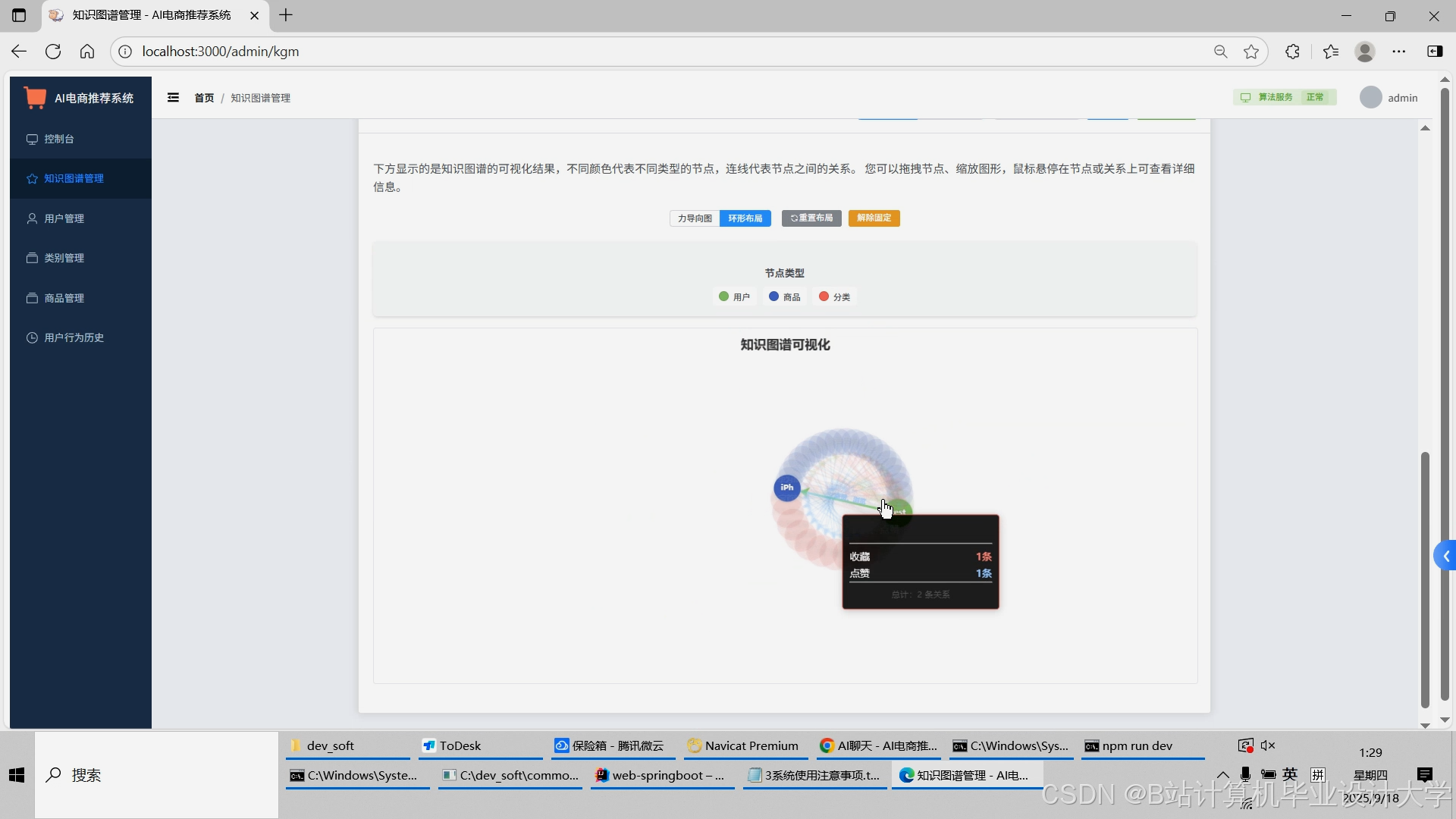Switch to 力导向图 layout

pyautogui.click(x=695, y=218)
